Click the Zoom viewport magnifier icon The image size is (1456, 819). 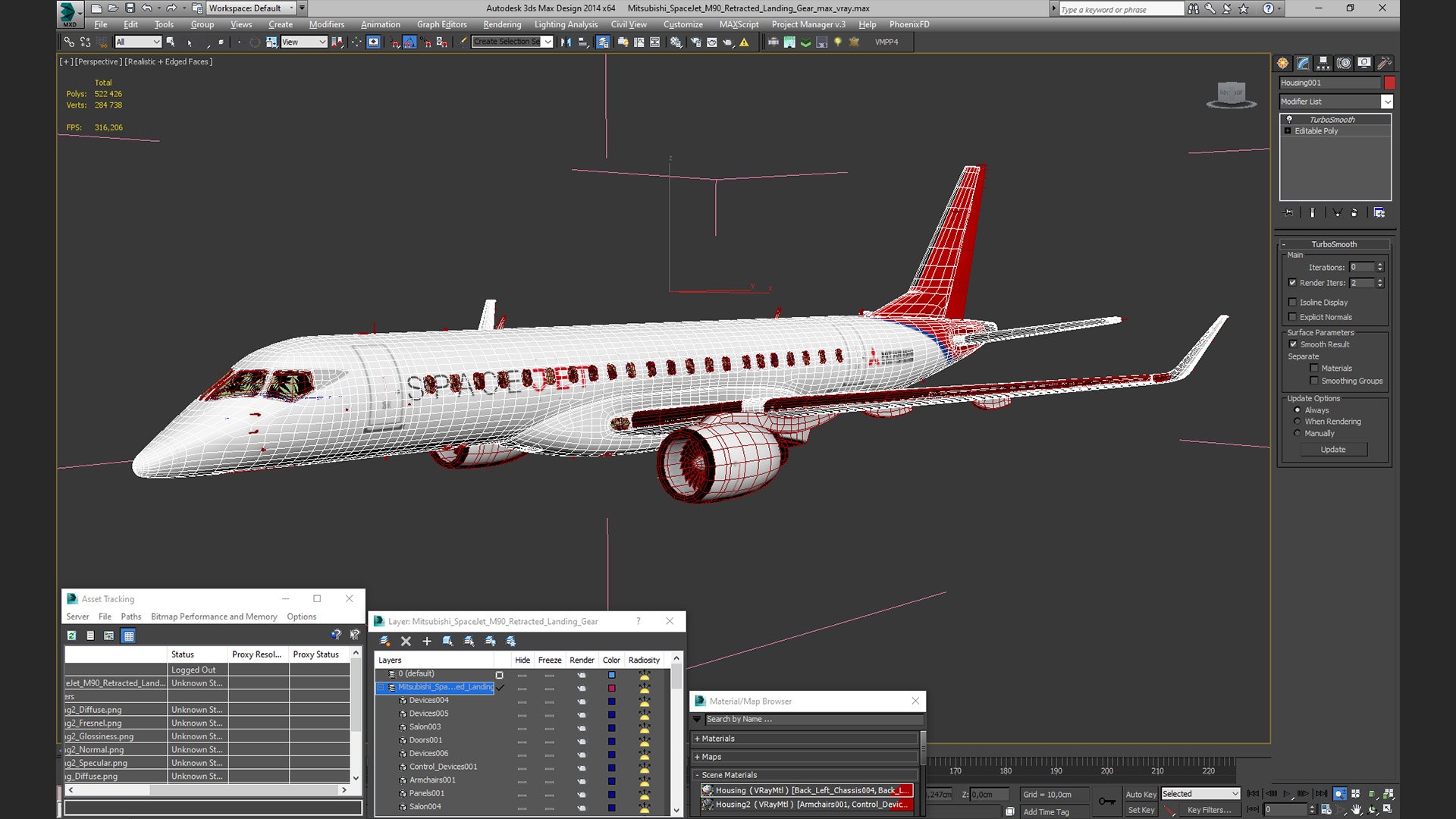click(1340, 794)
